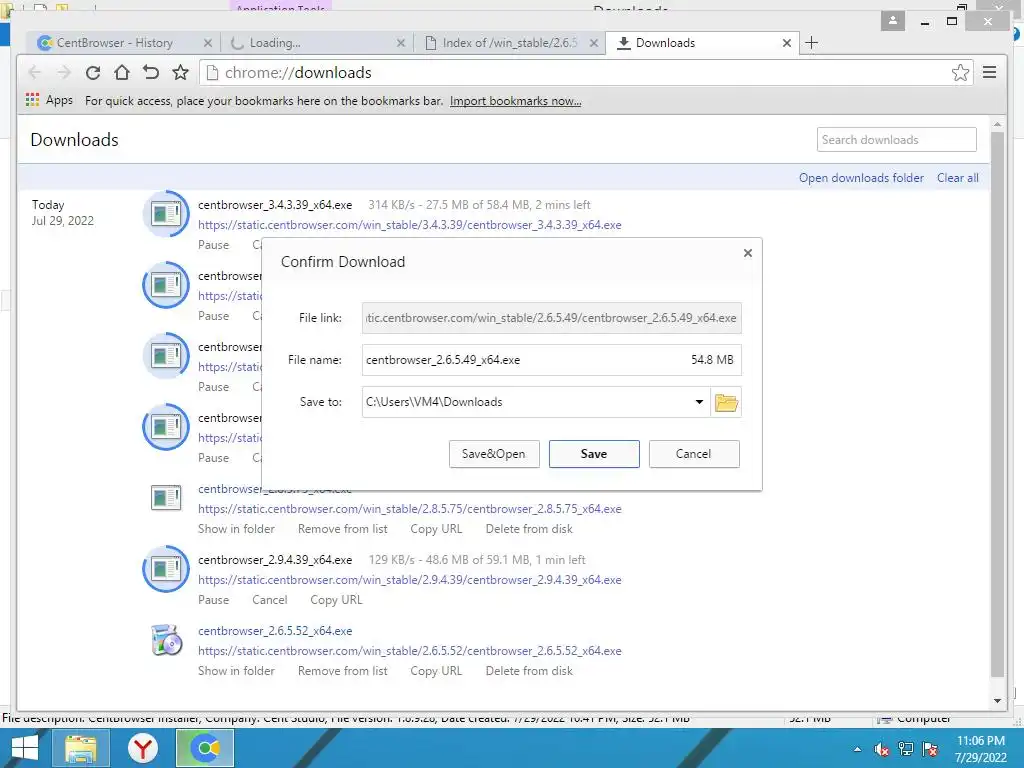Viewport: 1024px width, 768px height.
Task: Close the Downloads tab
Action: point(787,43)
